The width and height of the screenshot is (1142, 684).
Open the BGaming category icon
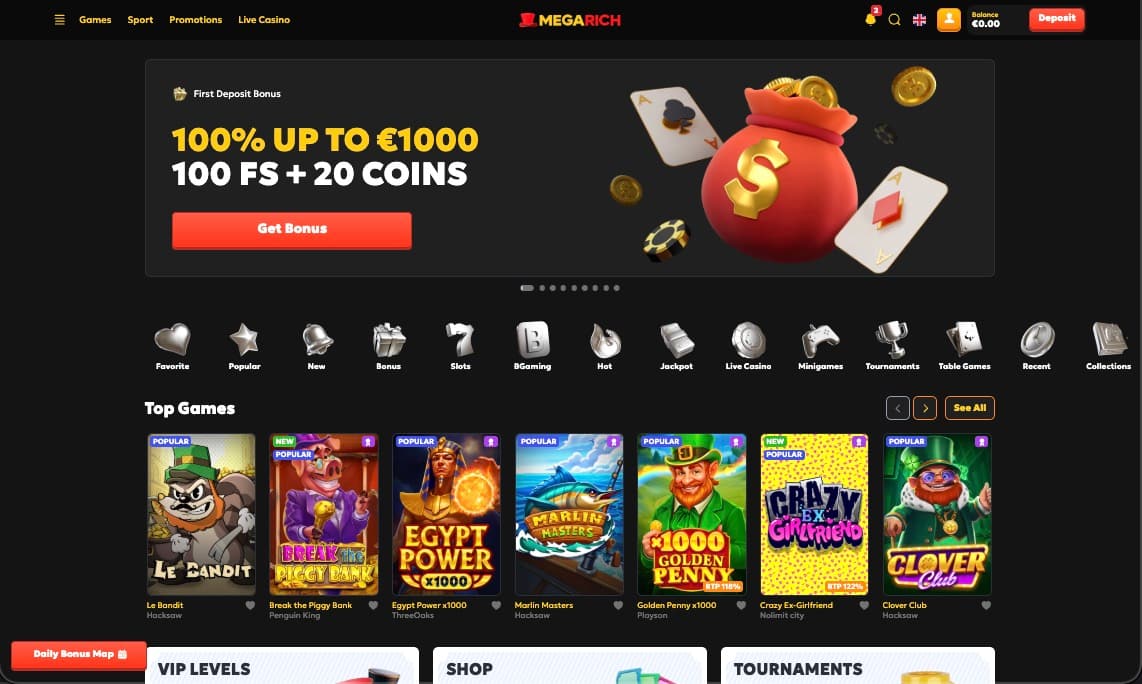click(532, 339)
